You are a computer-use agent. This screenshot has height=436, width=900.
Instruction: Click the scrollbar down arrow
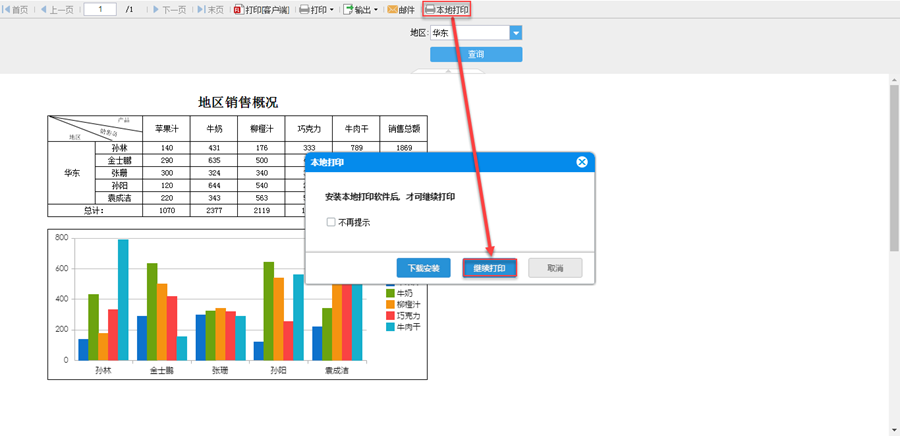point(894,430)
